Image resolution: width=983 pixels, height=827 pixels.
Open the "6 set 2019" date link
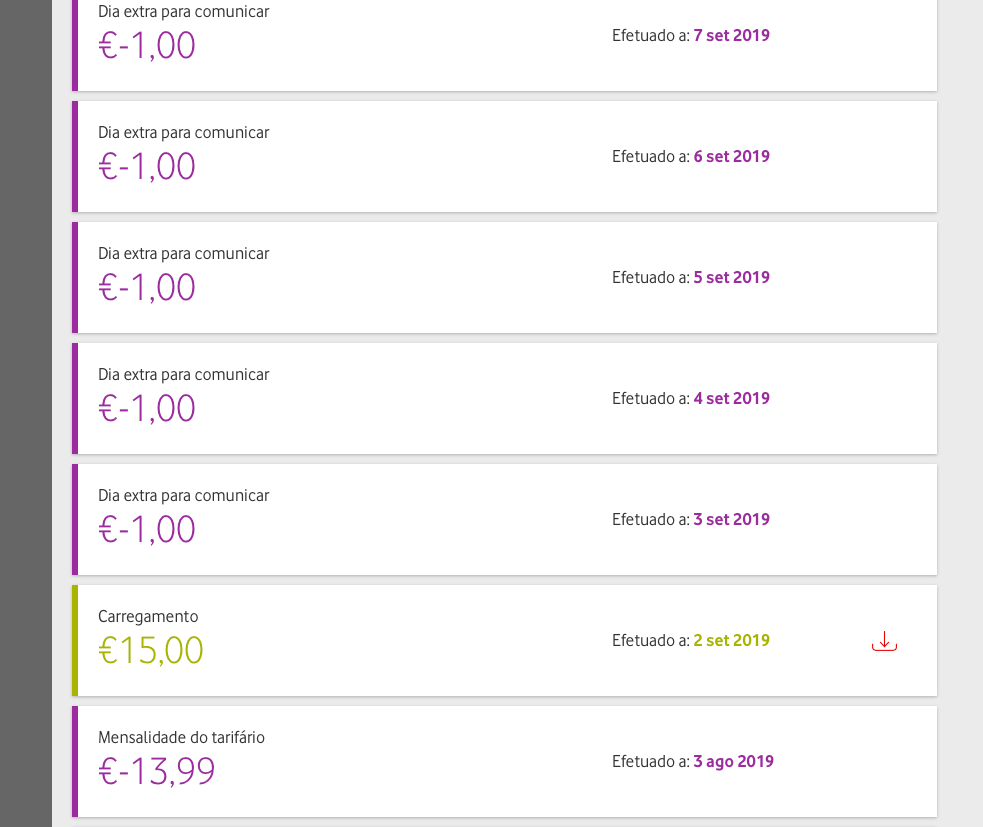point(731,156)
